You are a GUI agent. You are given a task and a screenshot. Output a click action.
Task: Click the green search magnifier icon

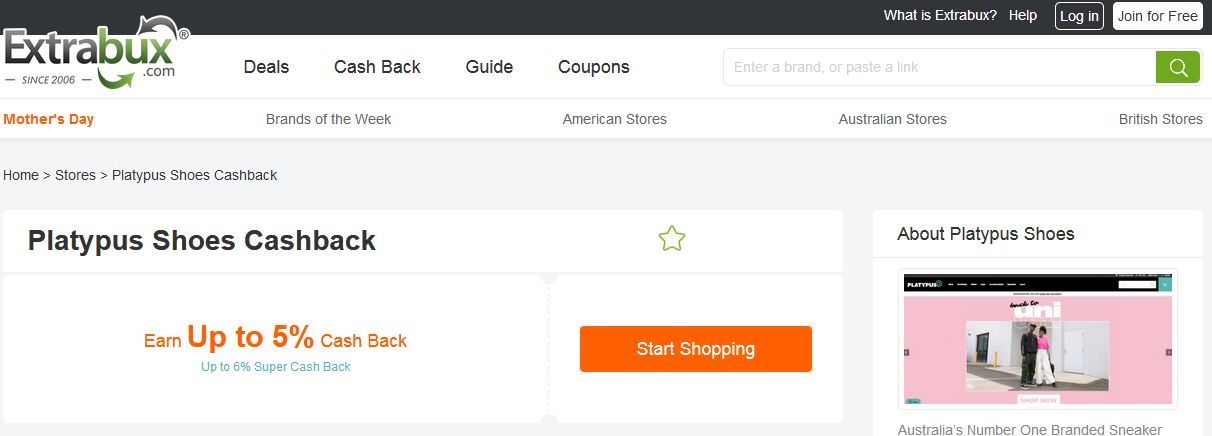pos(1177,68)
